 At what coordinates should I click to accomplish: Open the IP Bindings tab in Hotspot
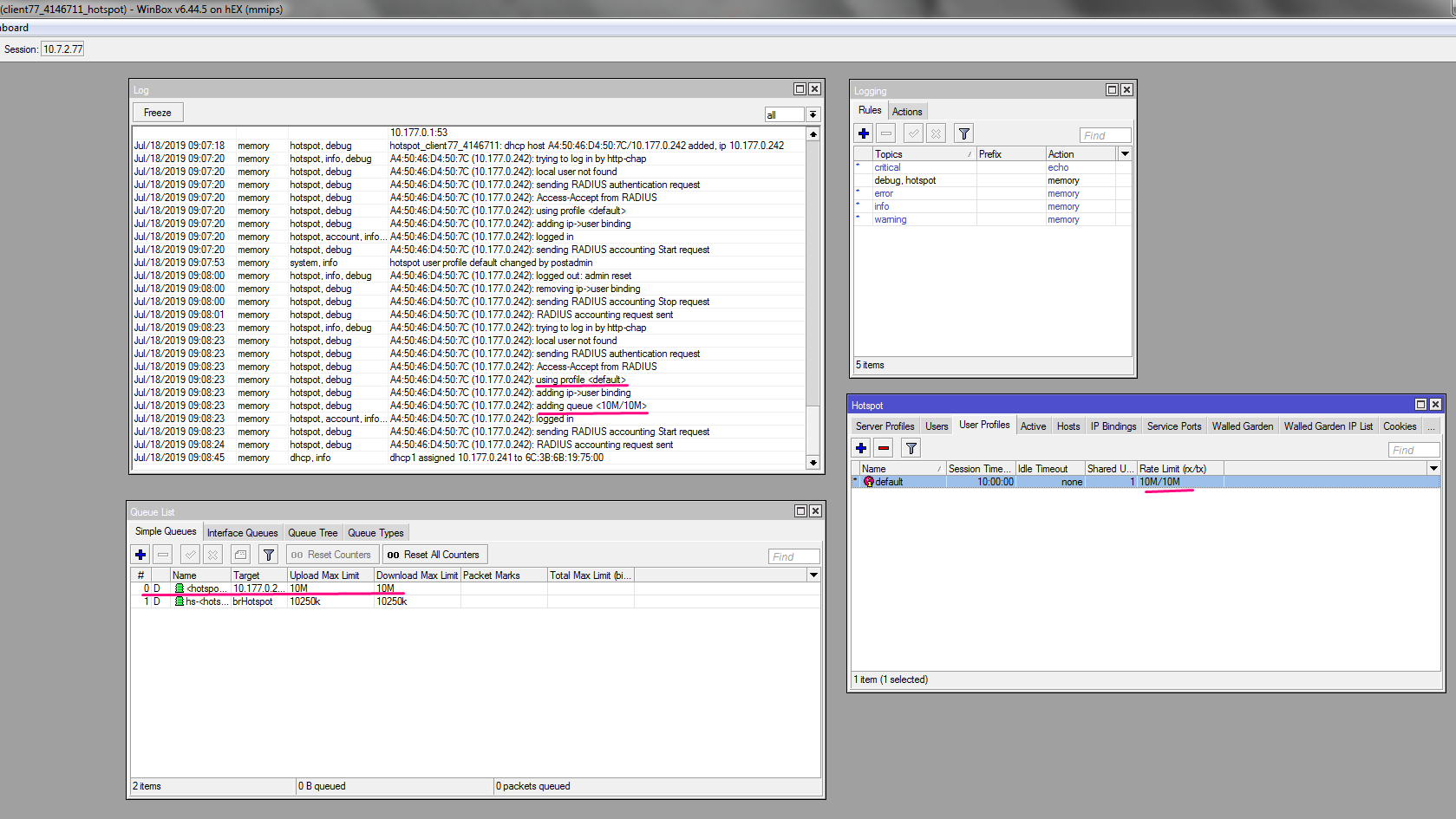1113,426
